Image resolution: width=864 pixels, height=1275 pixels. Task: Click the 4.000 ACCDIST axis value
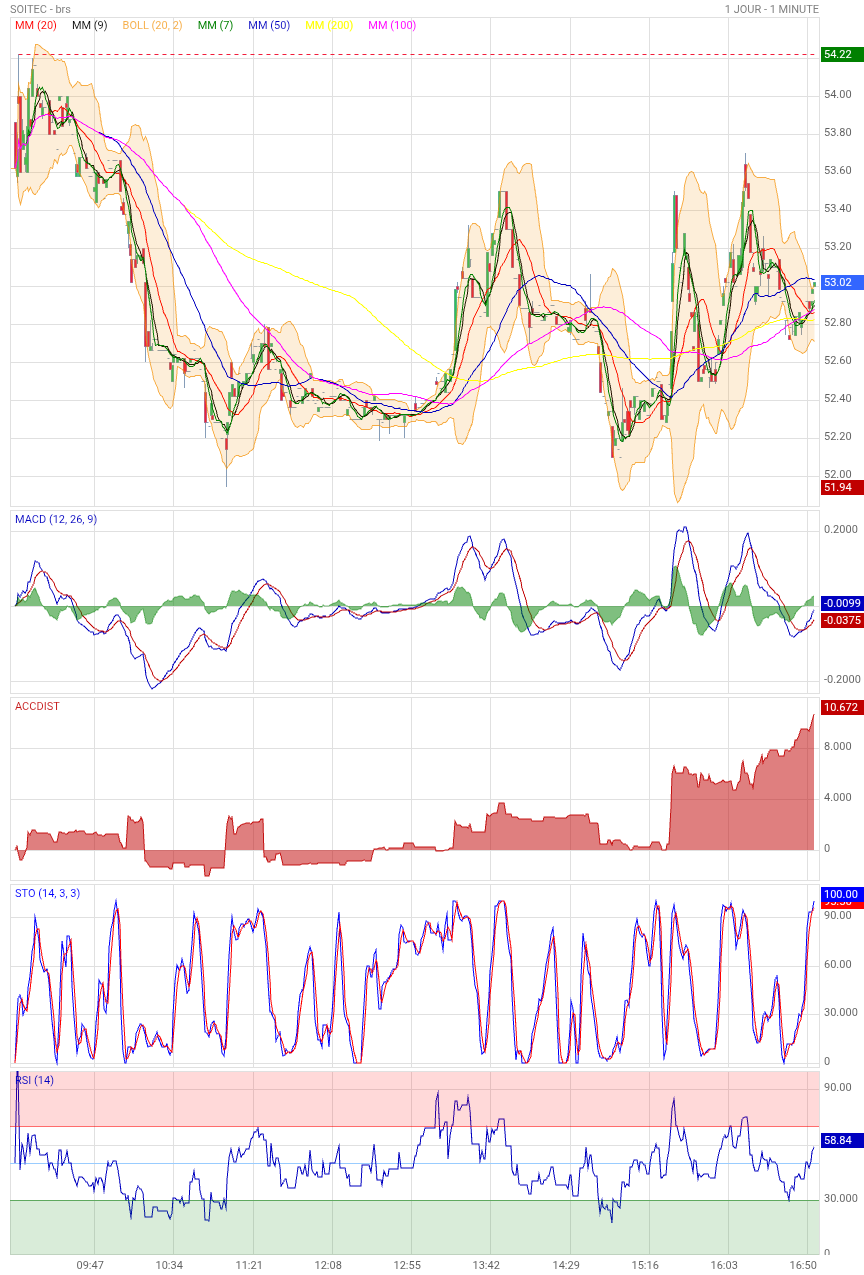click(838, 798)
